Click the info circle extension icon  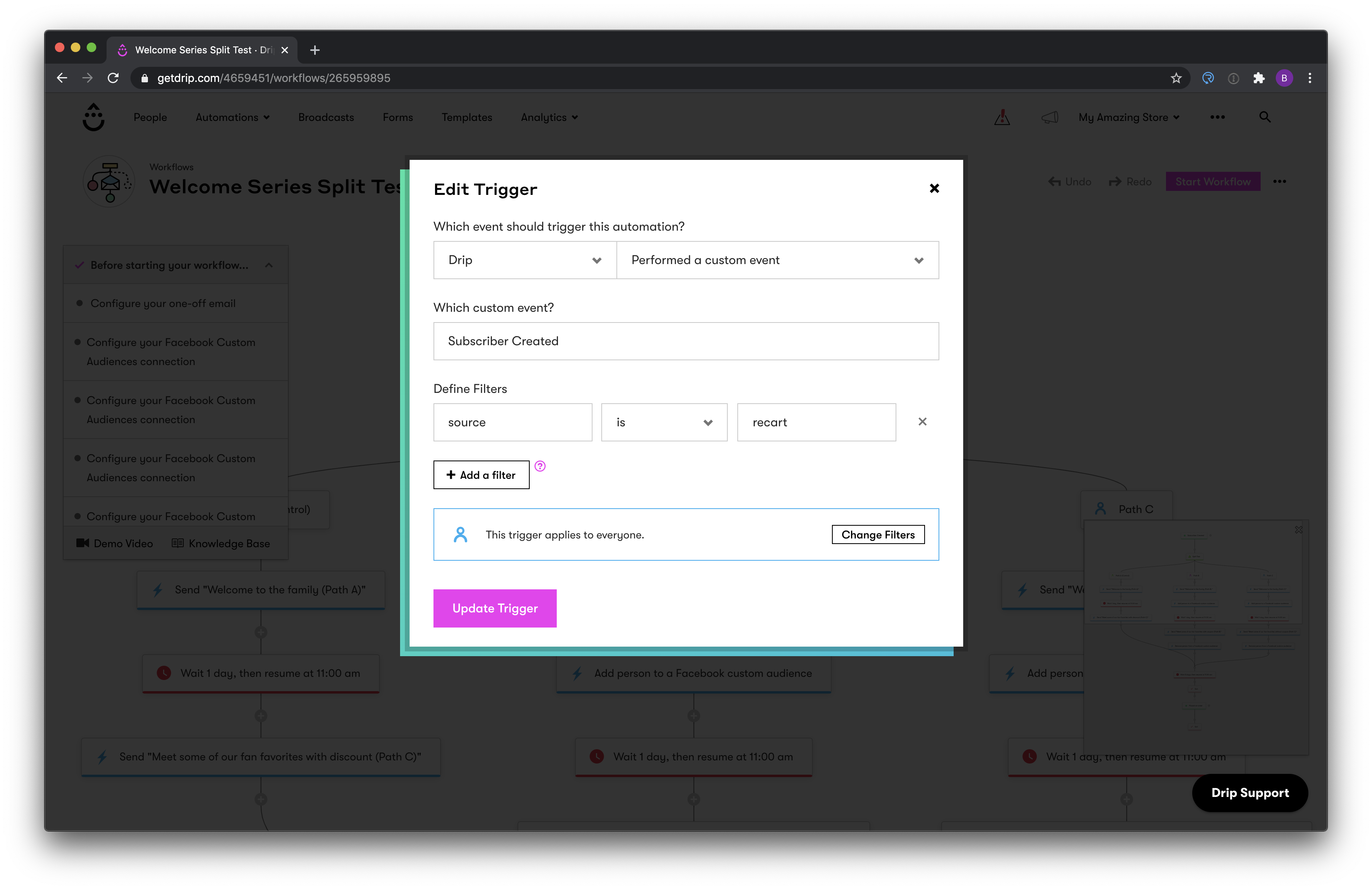[1233, 78]
